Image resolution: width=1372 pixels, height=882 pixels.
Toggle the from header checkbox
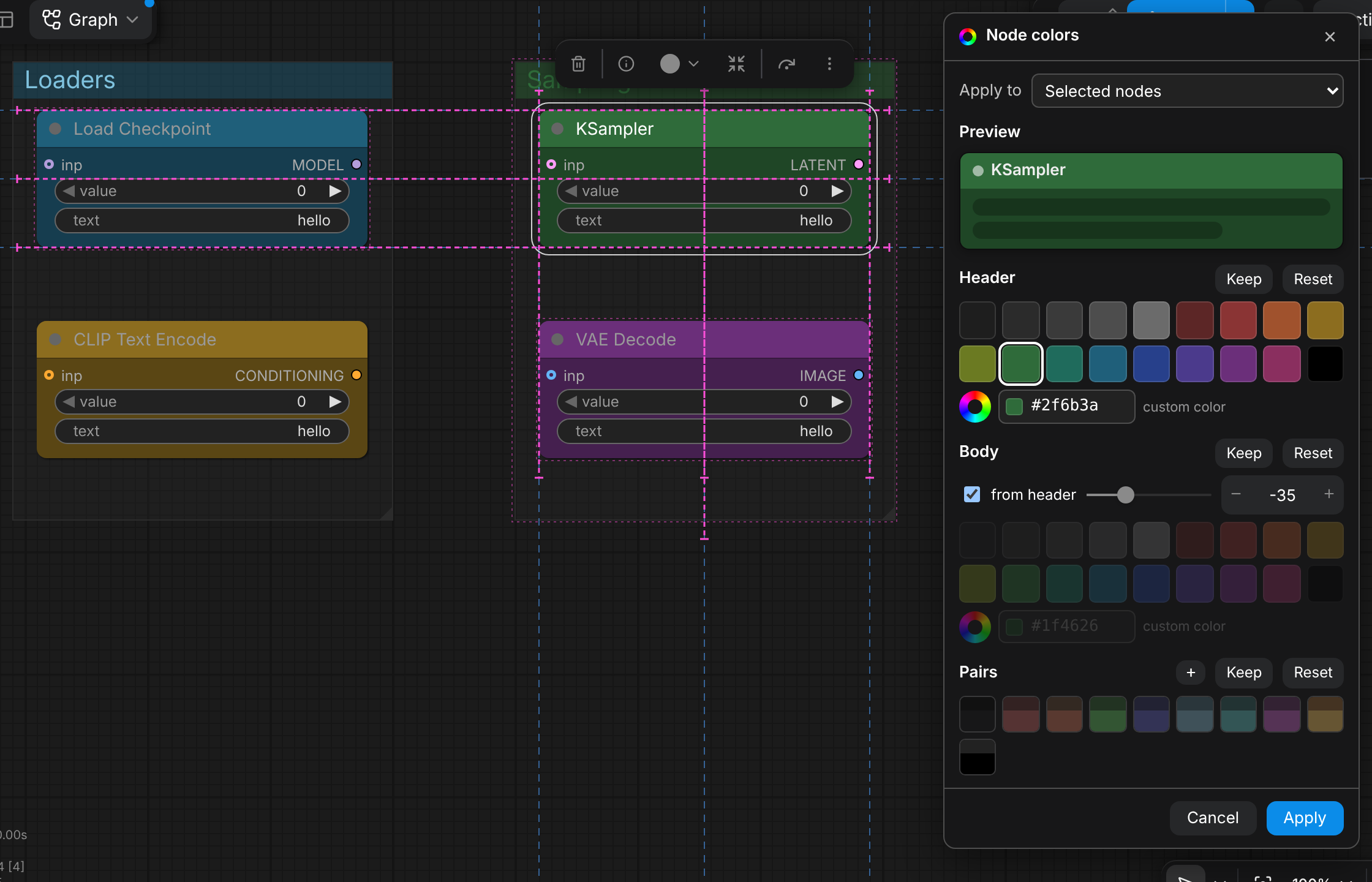[x=972, y=494]
